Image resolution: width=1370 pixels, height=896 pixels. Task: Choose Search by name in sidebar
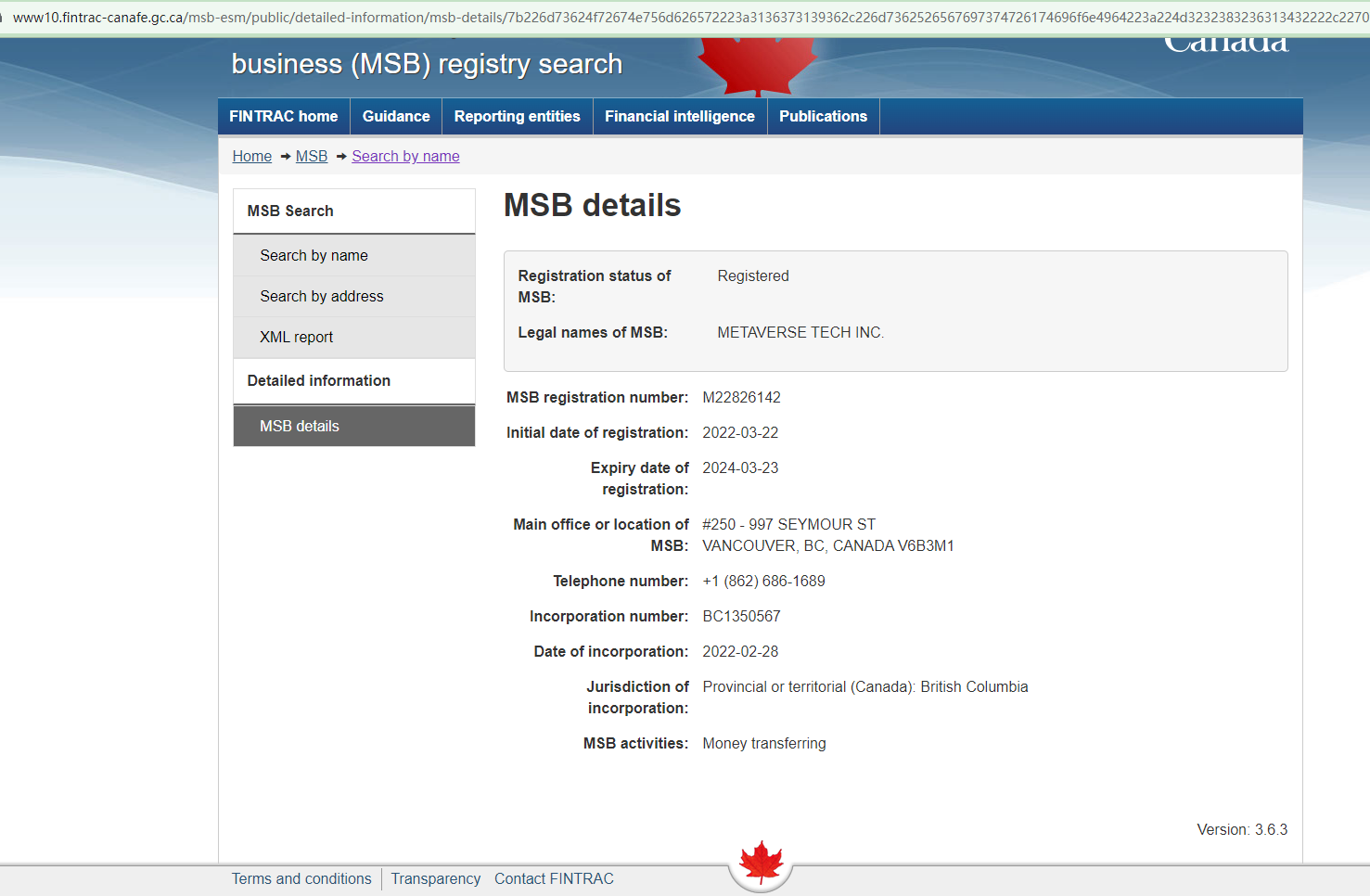(x=354, y=256)
